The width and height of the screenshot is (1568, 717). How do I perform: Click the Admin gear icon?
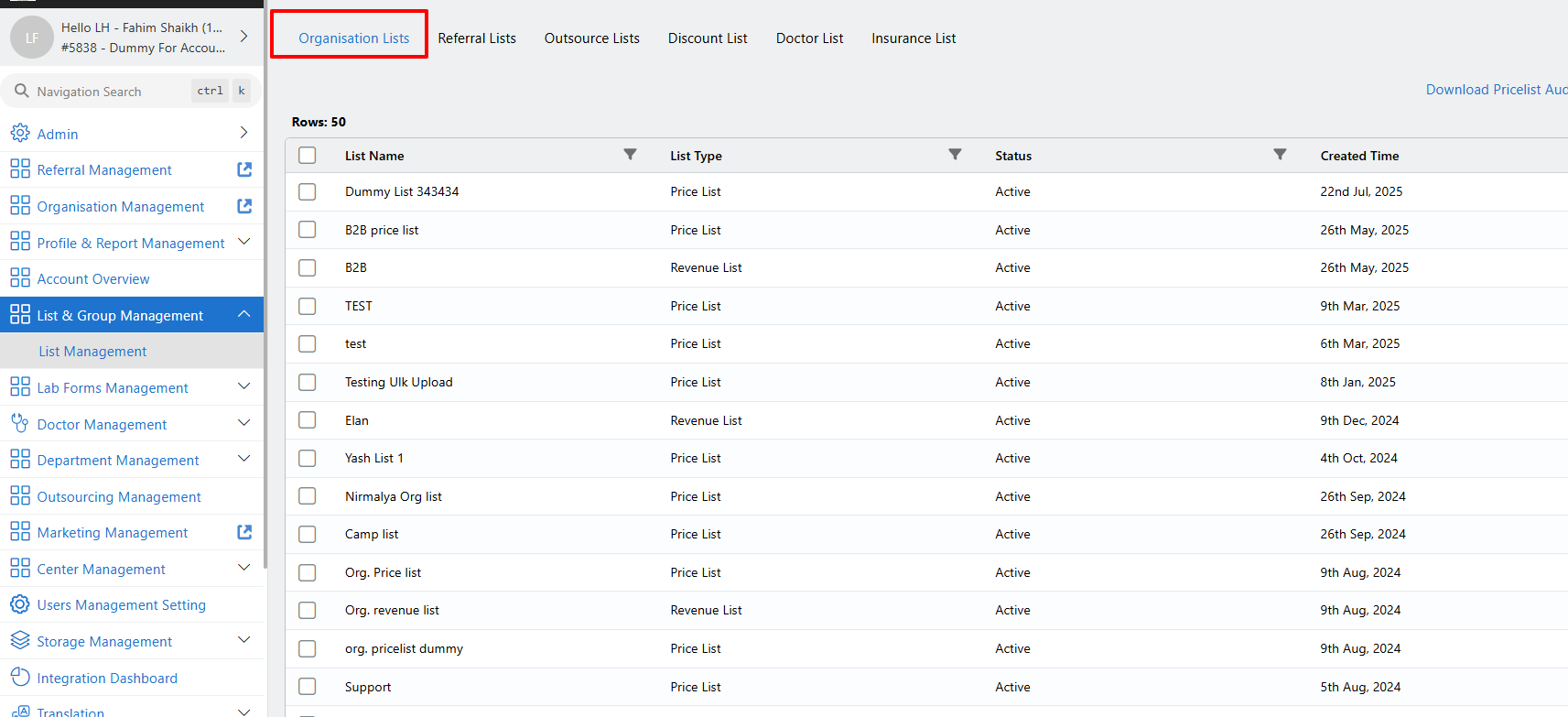(x=20, y=134)
